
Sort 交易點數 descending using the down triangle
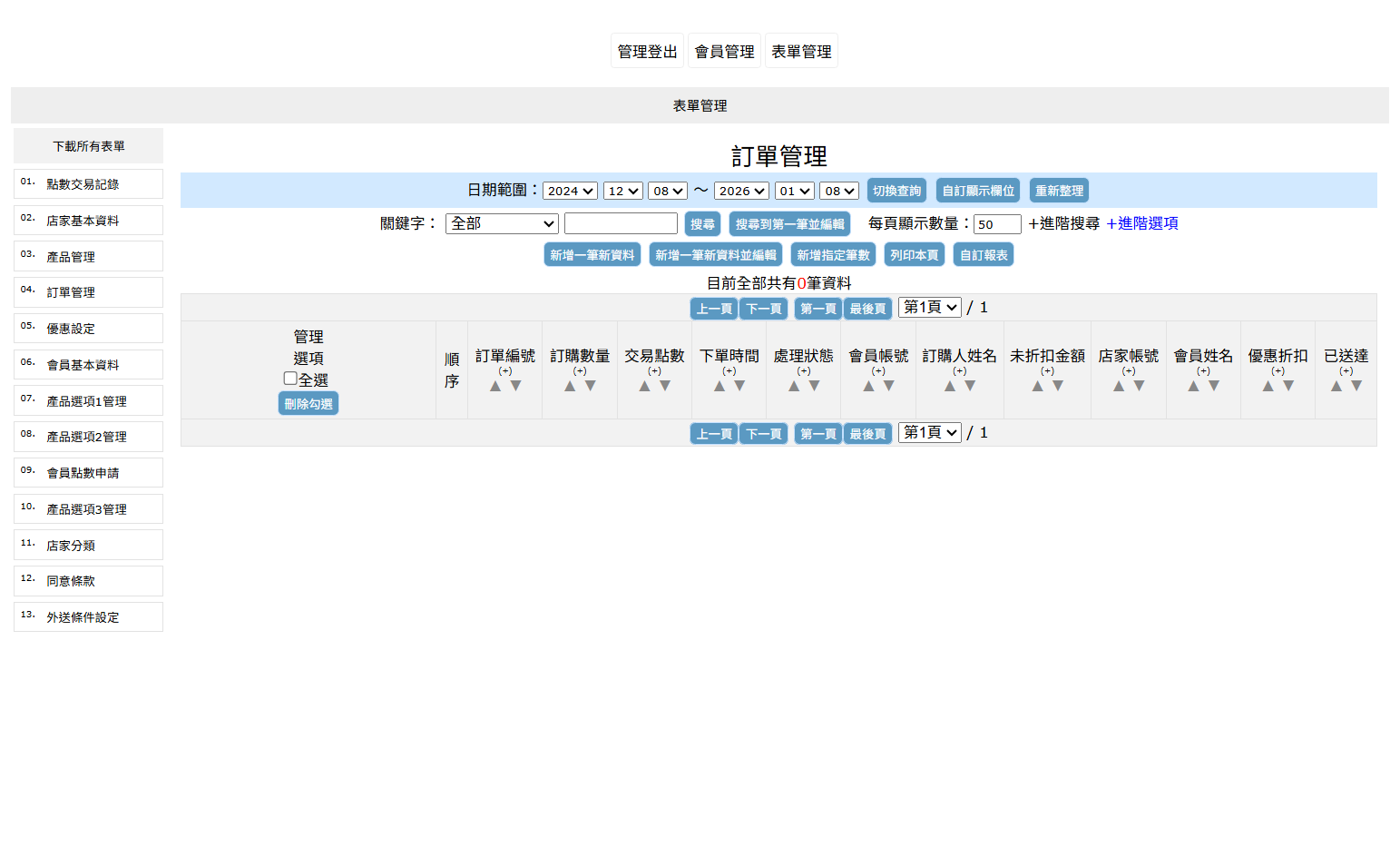pos(665,386)
